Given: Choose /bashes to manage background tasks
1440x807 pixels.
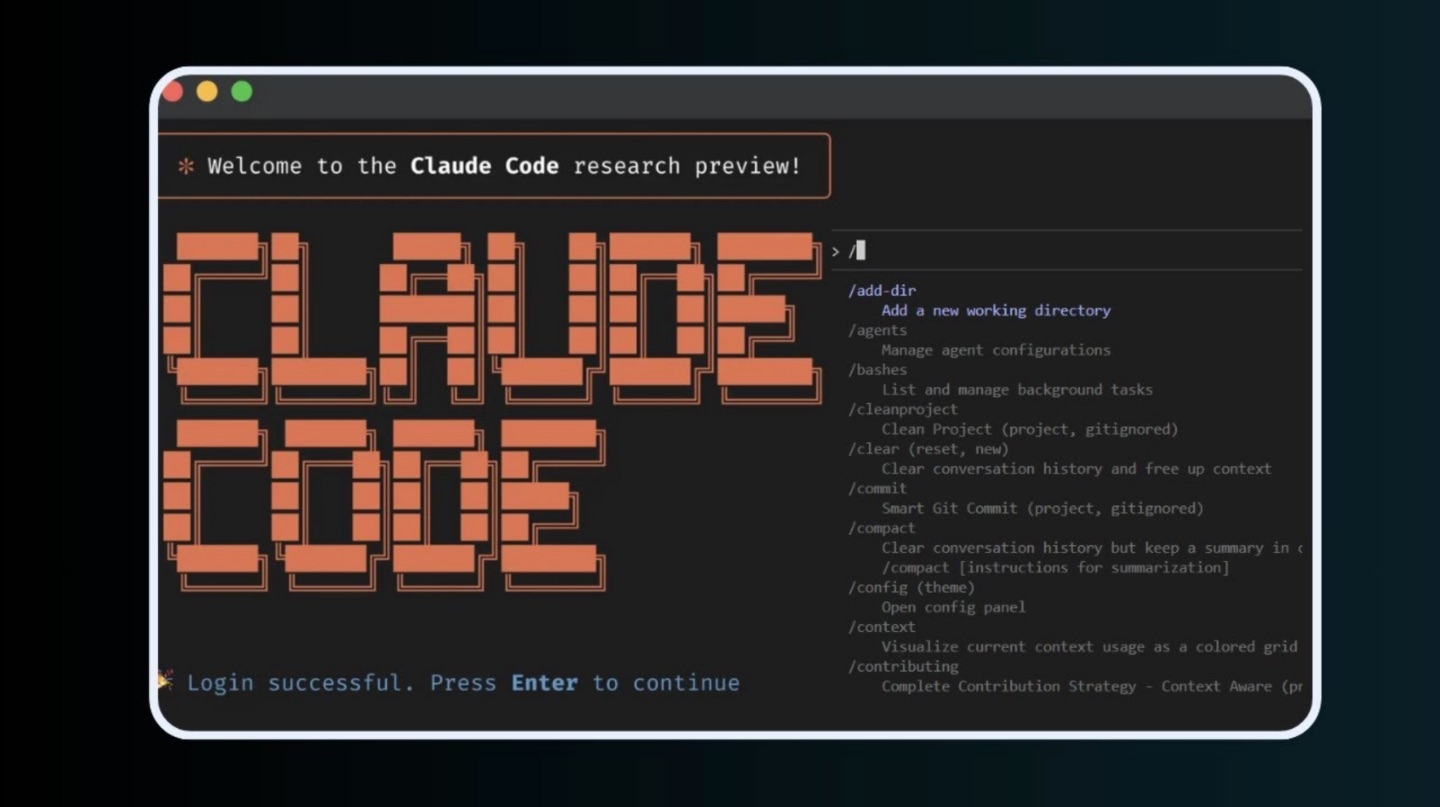Looking at the screenshot, I should coord(876,369).
